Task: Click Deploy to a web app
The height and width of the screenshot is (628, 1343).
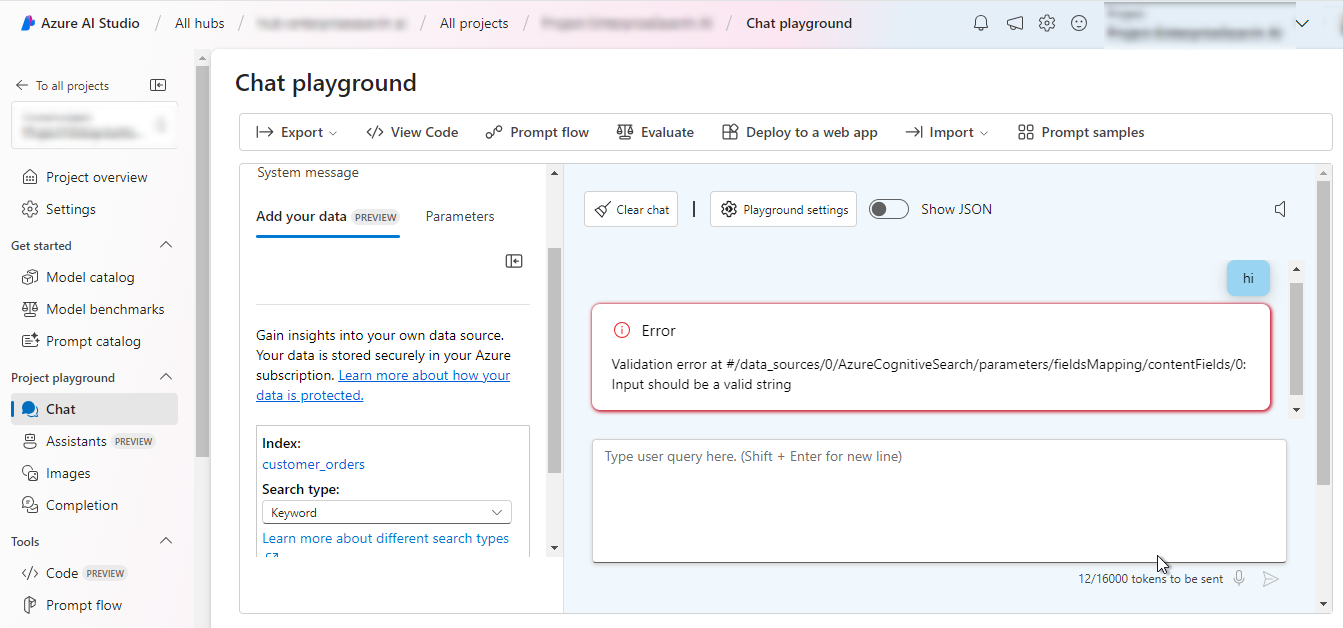Action: point(800,131)
